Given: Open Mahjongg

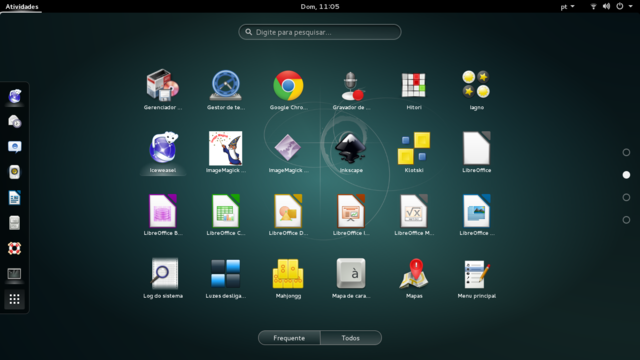Looking at the screenshot, I should [288, 274].
